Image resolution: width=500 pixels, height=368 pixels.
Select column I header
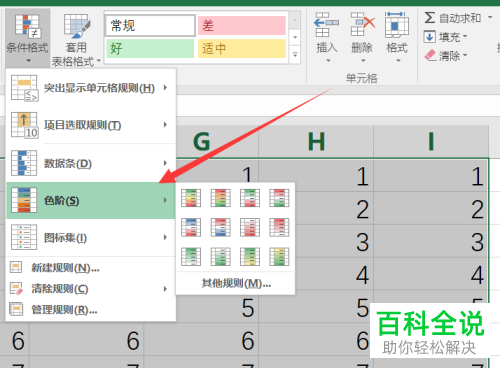tap(431, 141)
